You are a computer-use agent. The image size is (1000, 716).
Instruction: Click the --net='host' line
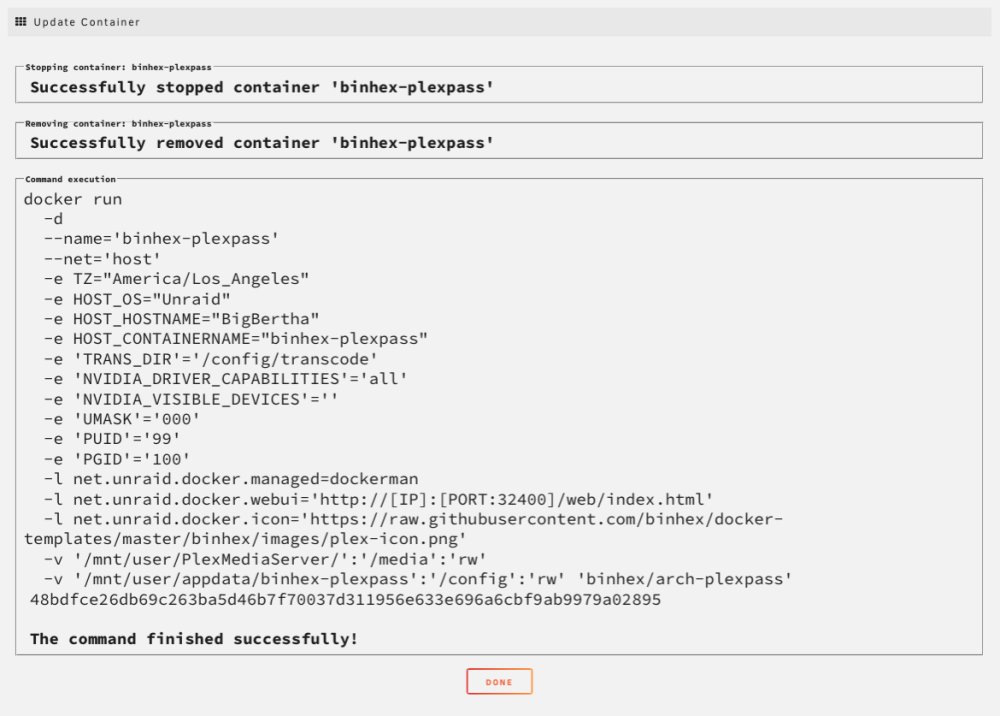click(x=102, y=259)
